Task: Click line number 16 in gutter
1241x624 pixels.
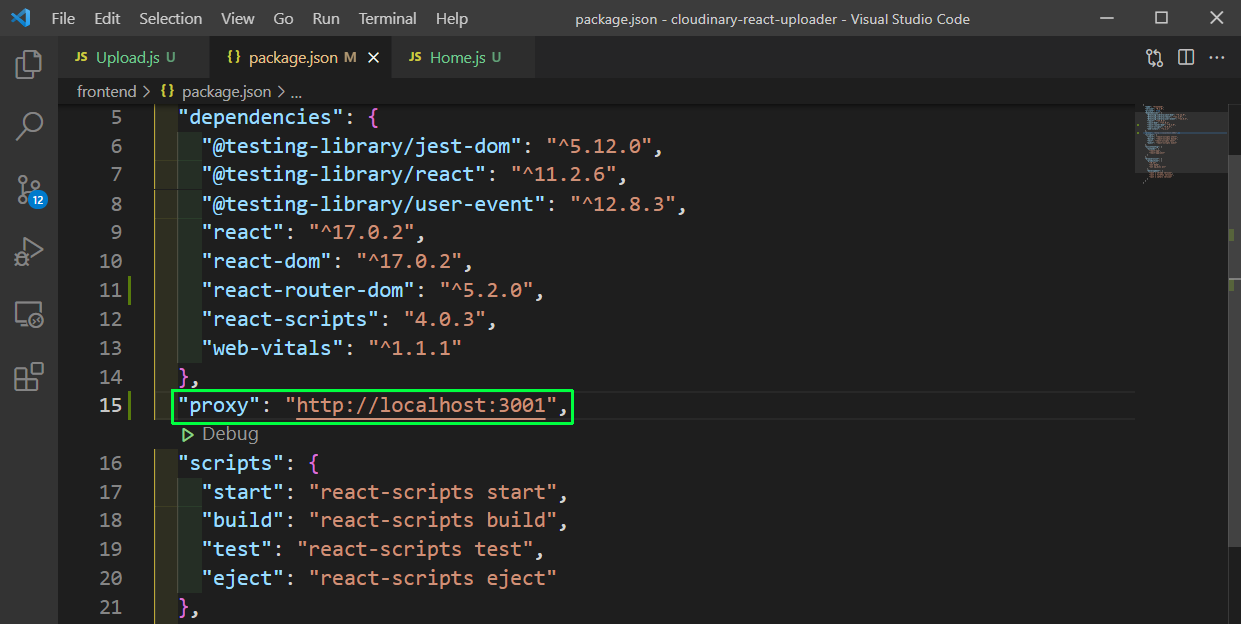Action: click(110, 463)
